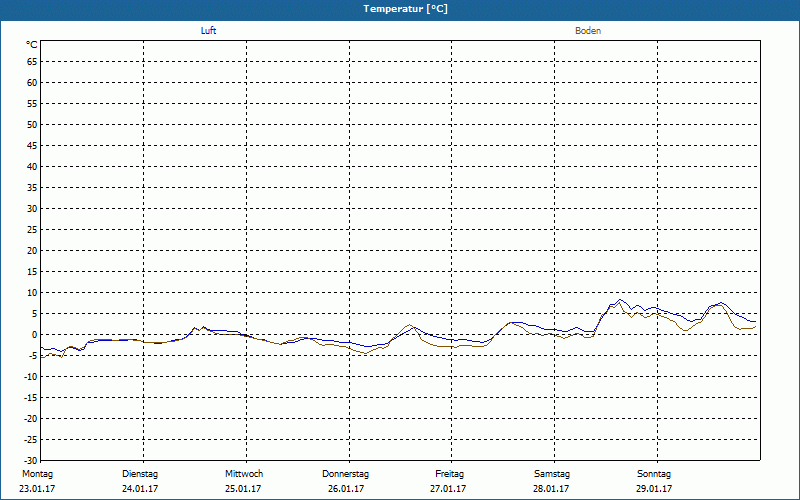The width and height of the screenshot is (800, 500).
Task: Click the 'Donnerstag' day label
Action: pyautogui.click(x=345, y=474)
